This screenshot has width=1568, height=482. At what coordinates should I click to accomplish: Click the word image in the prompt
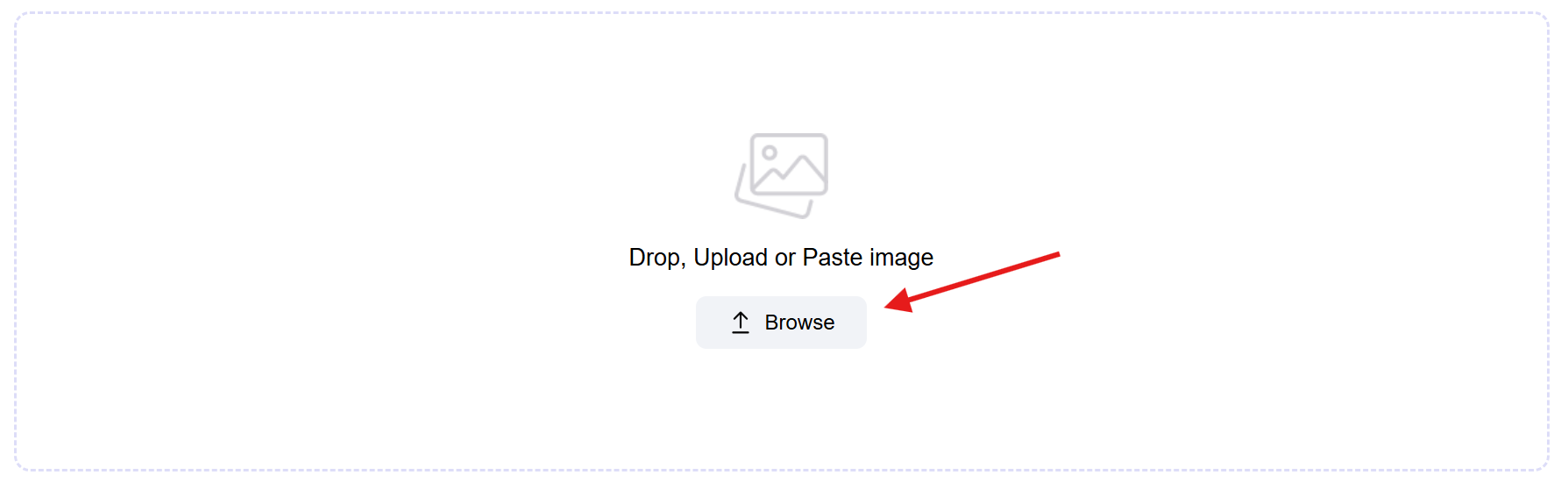tap(901, 259)
